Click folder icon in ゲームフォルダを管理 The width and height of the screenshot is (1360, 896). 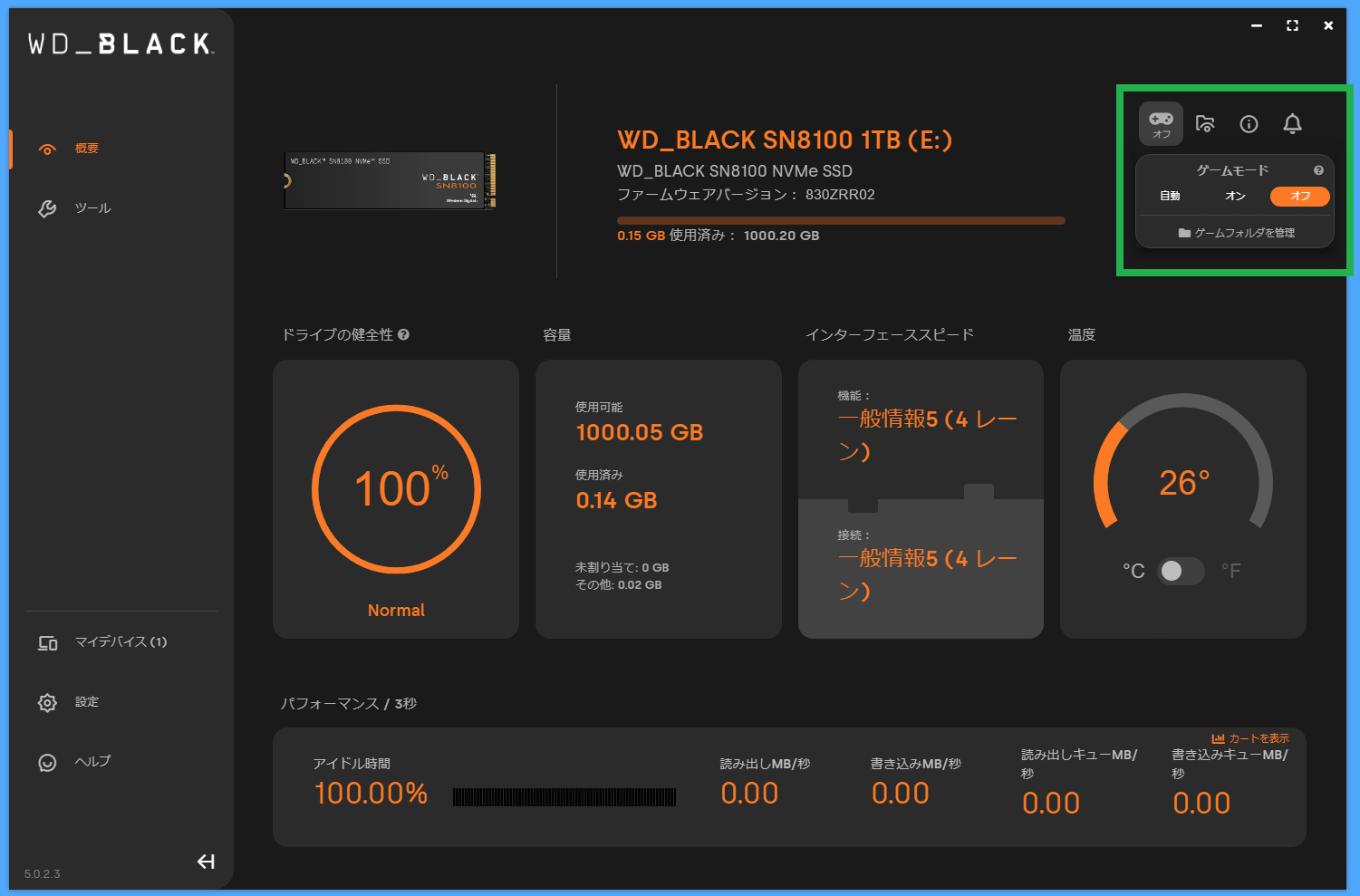(x=1184, y=233)
